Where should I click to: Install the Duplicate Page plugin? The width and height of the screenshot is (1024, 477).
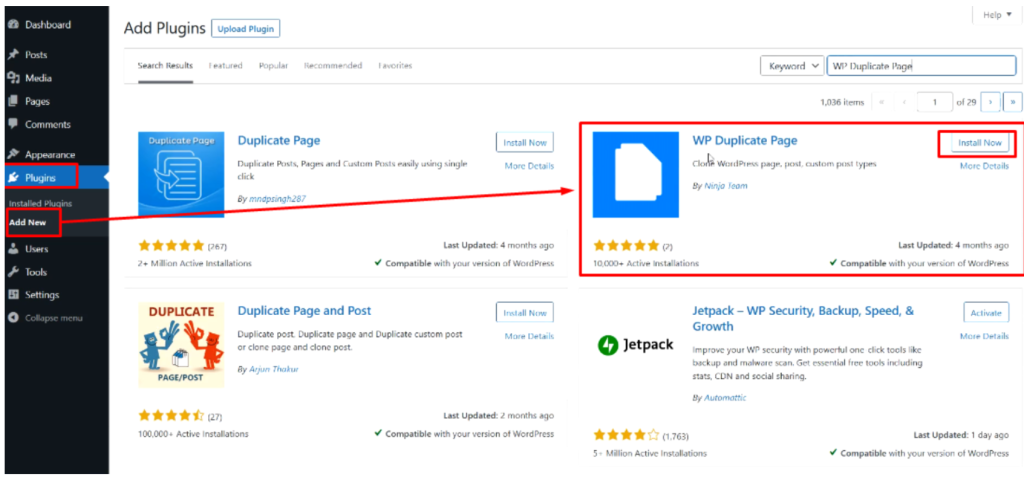point(524,142)
